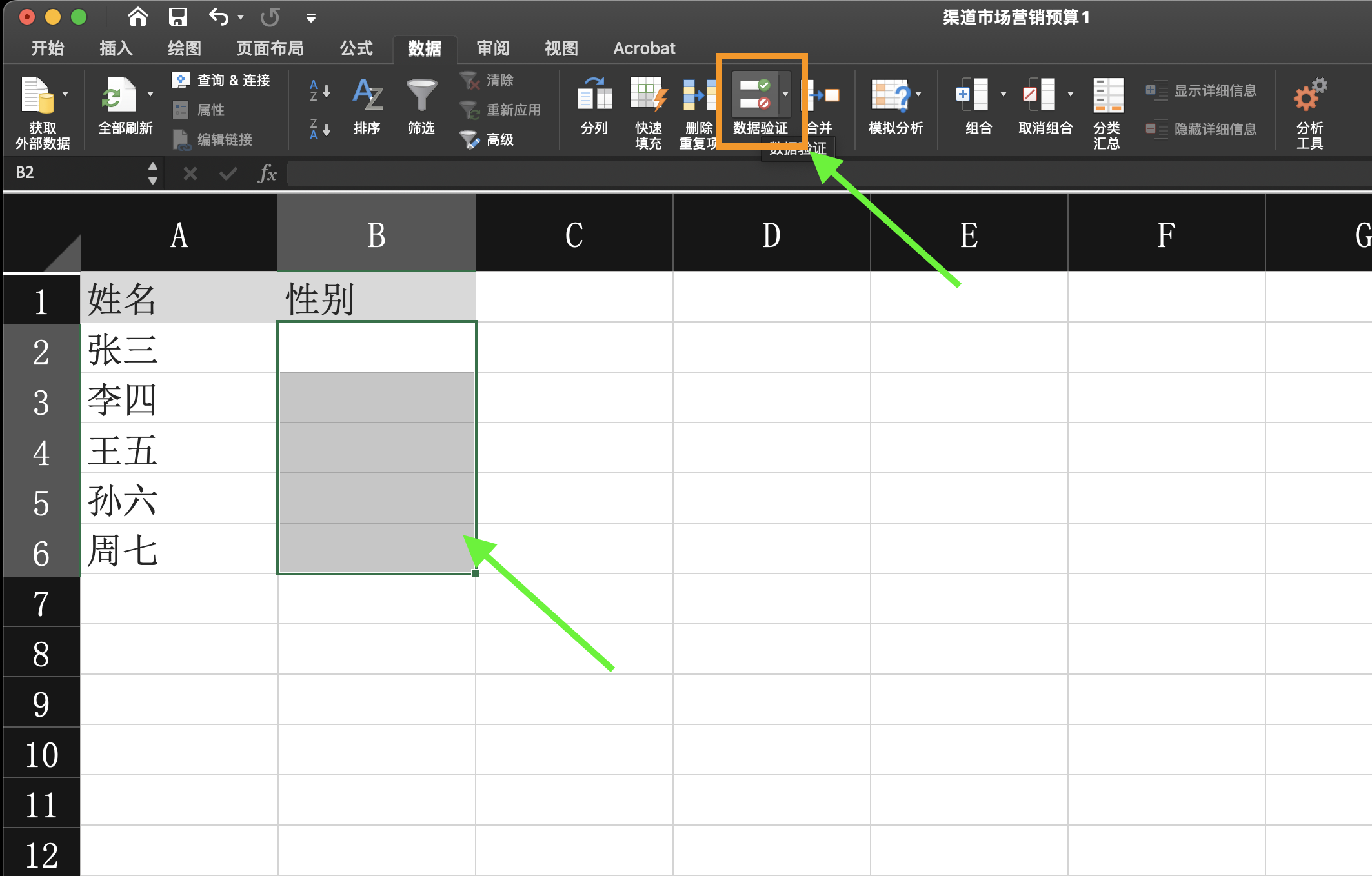Open the Acrobat ribbon tab

(x=644, y=48)
